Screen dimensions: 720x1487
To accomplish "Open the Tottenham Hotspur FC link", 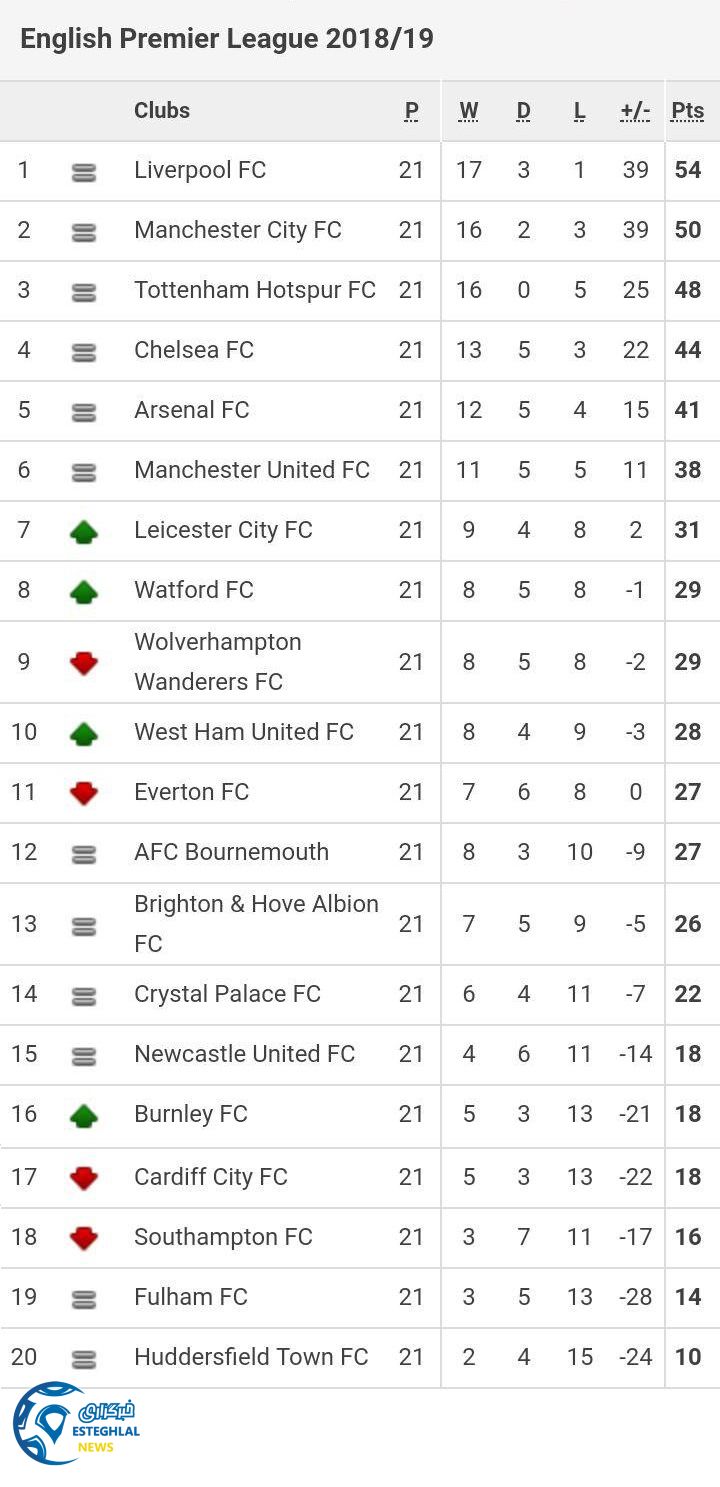I will click(255, 290).
